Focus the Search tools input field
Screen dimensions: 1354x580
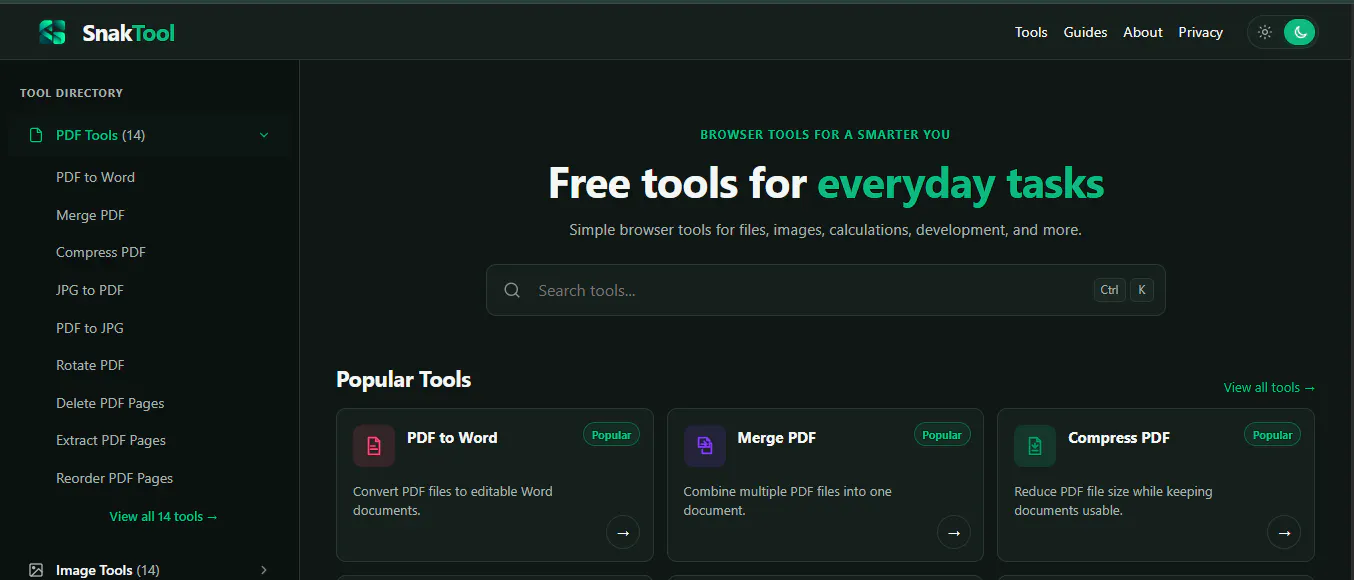coord(825,290)
